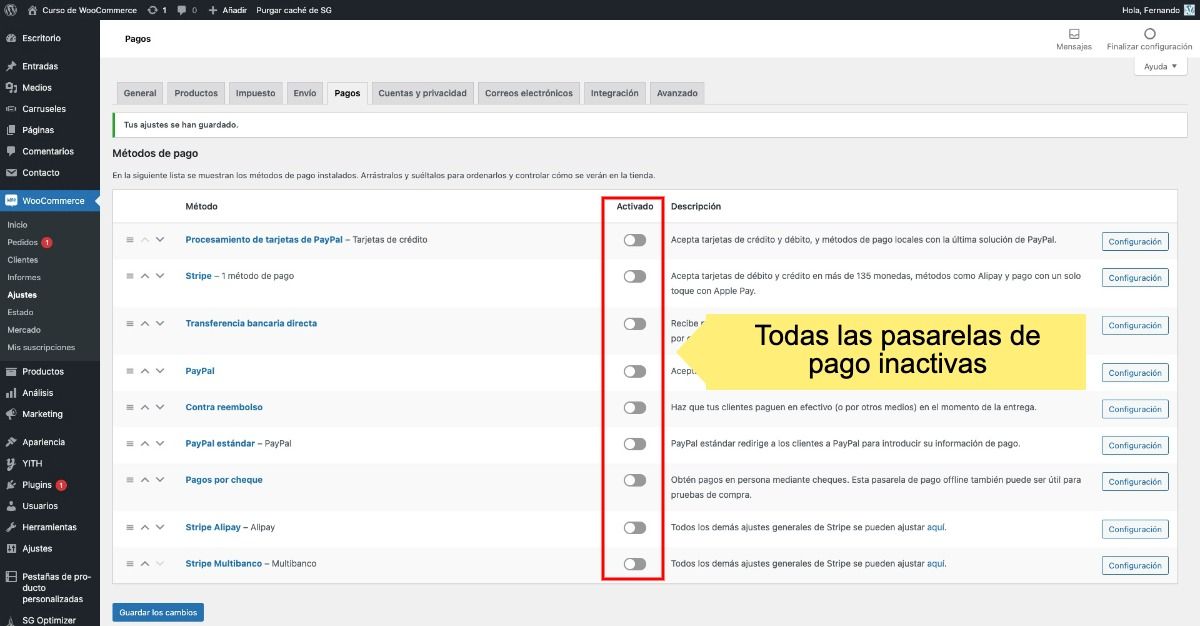This screenshot has height=626, width=1200.
Task: Click the WordPress logo in admin bar
Action: coord(10,10)
